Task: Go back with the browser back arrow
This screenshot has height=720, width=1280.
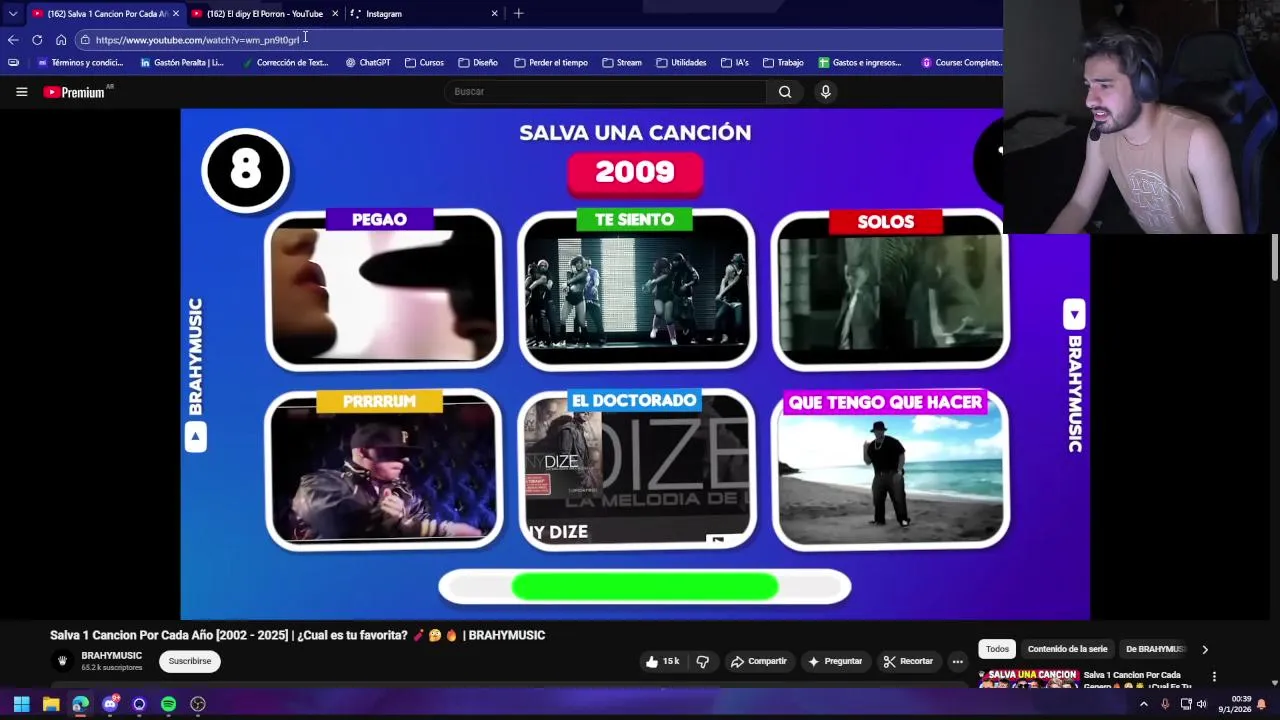Action: click(x=13, y=40)
